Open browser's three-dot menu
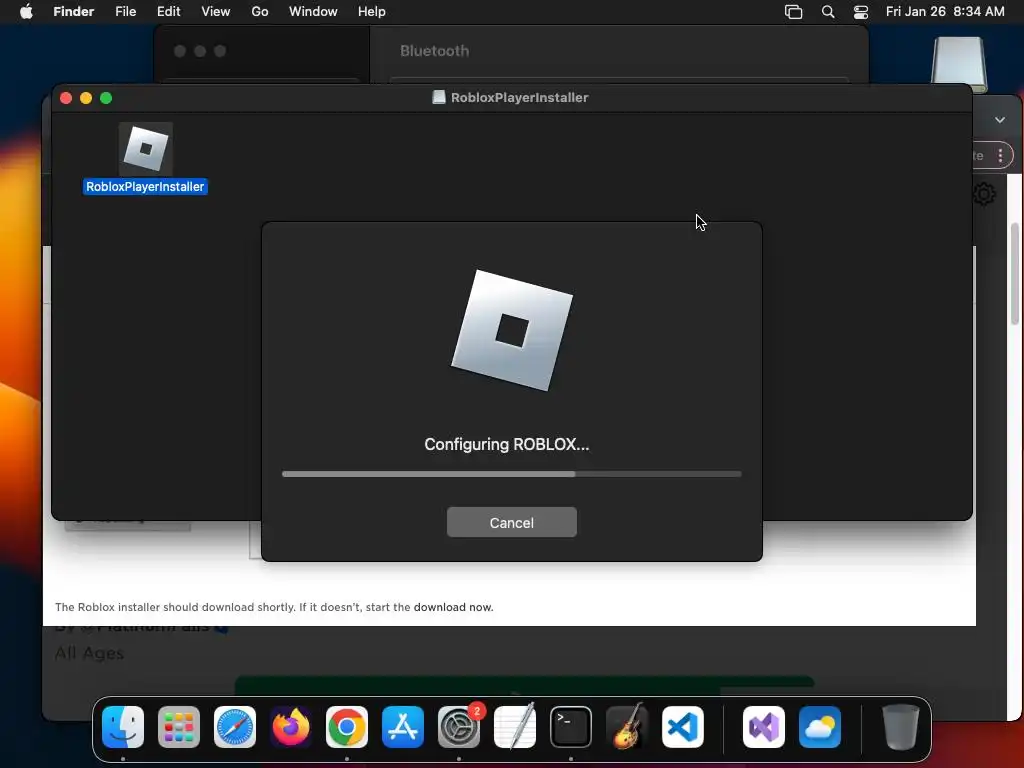Image resolution: width=1024 pixels, height=768 pixels. pyautogui.click(x=1000, y=155)
